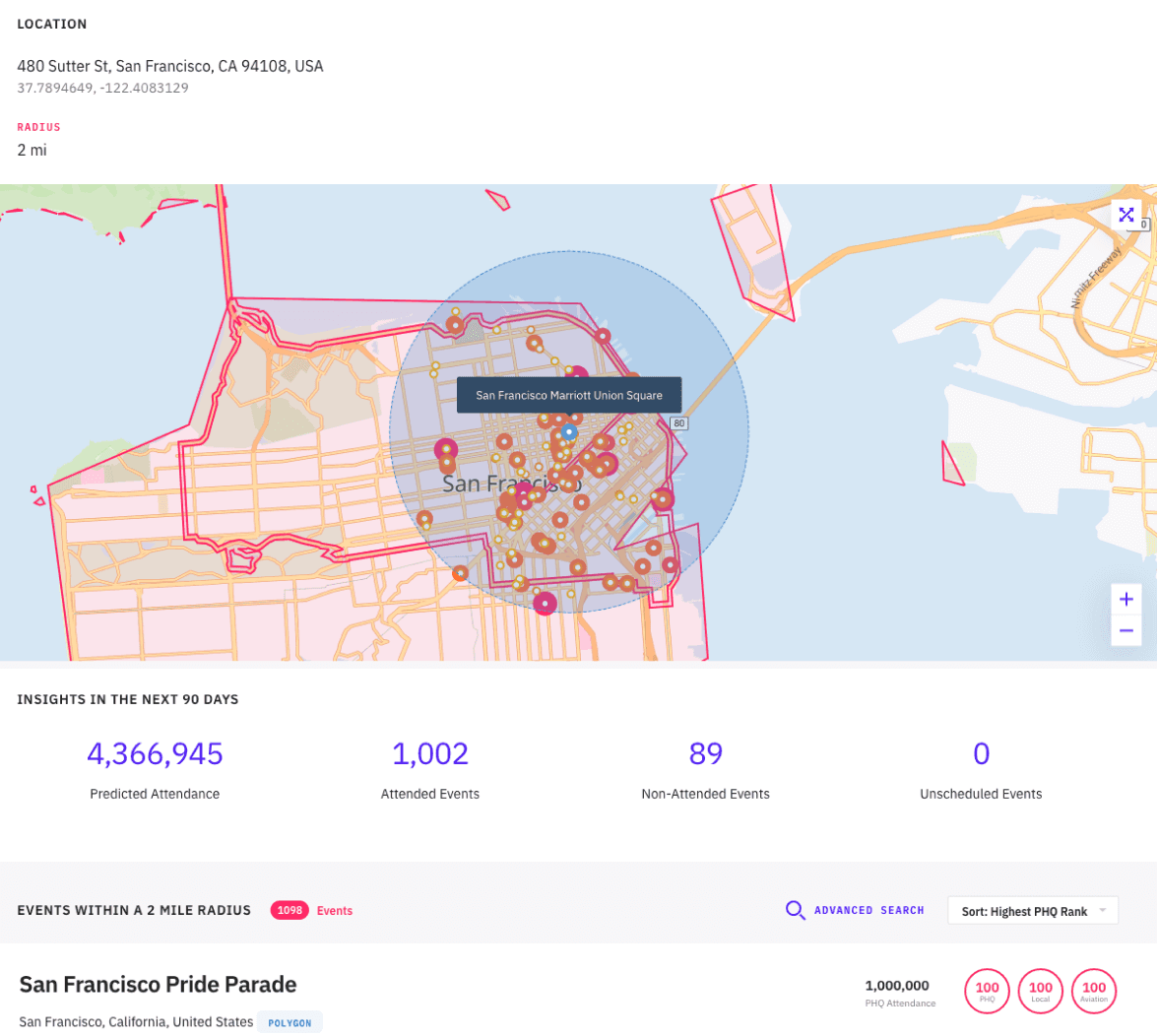Click the map fullscreen expand icon
Screen dimensions: 1158x1036
point(1126,215)
